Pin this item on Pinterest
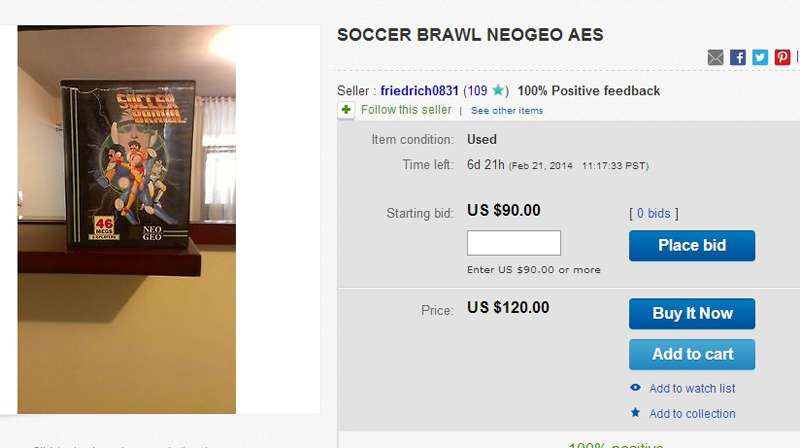The width and height of the screenshot is (800, 448). [x=782, y=58]
